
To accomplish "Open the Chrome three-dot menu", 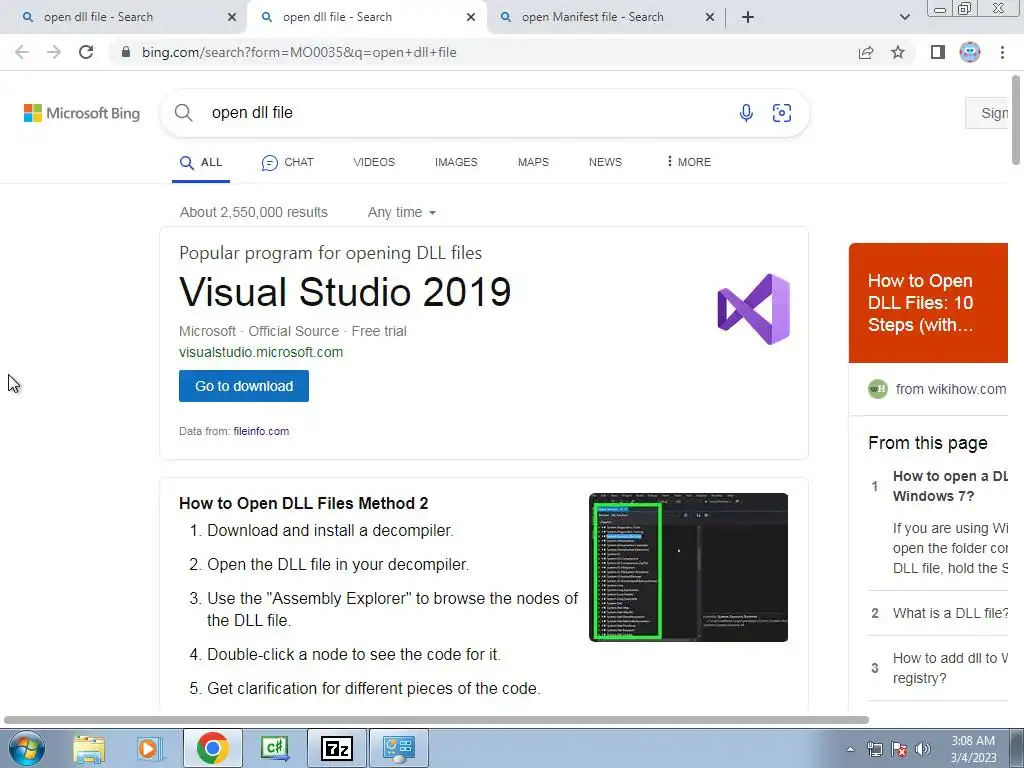I will click(x=1002, y=52).
